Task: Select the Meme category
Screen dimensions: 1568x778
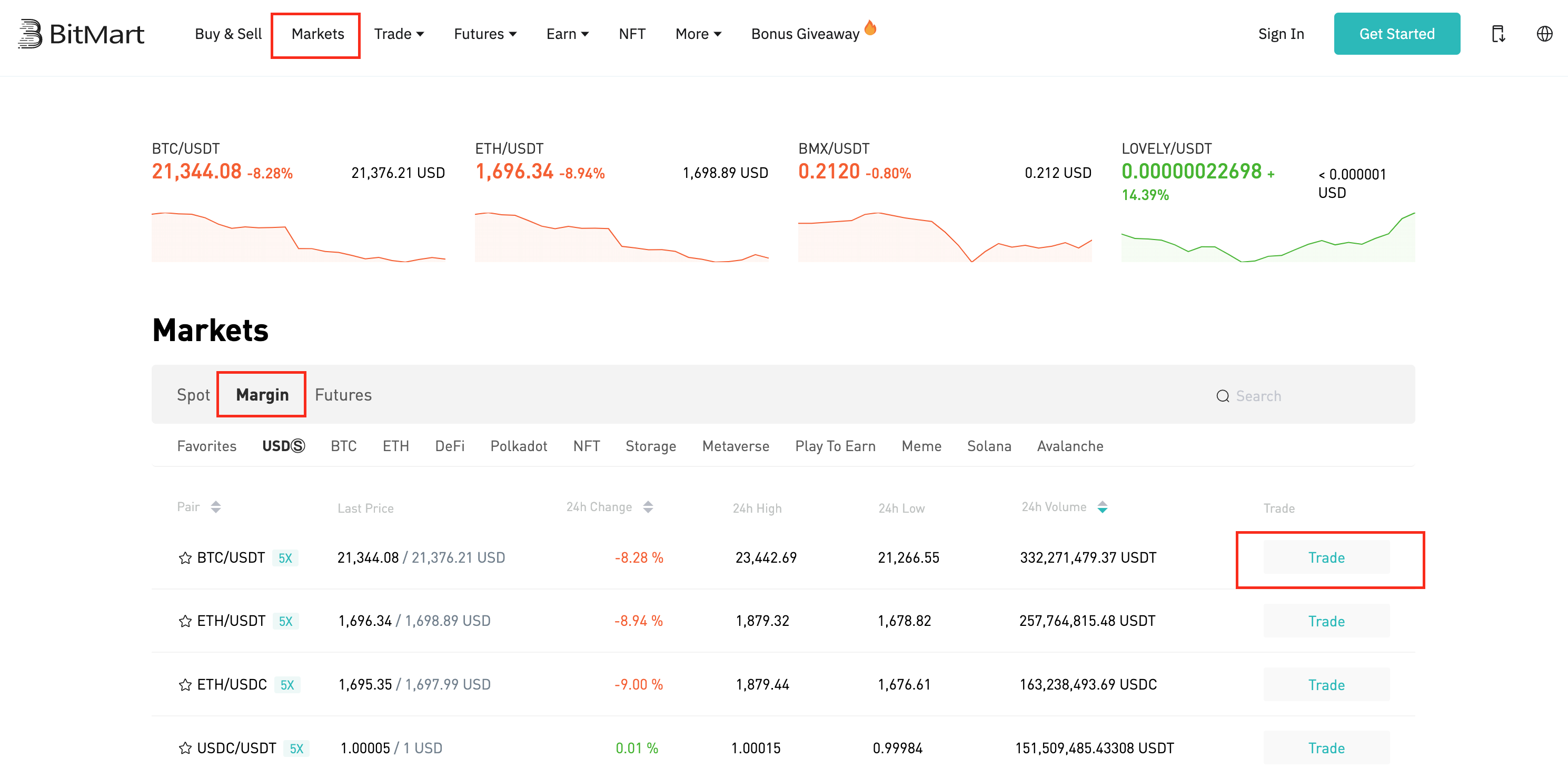Action: pyautogui.click(x=921, y=446)
